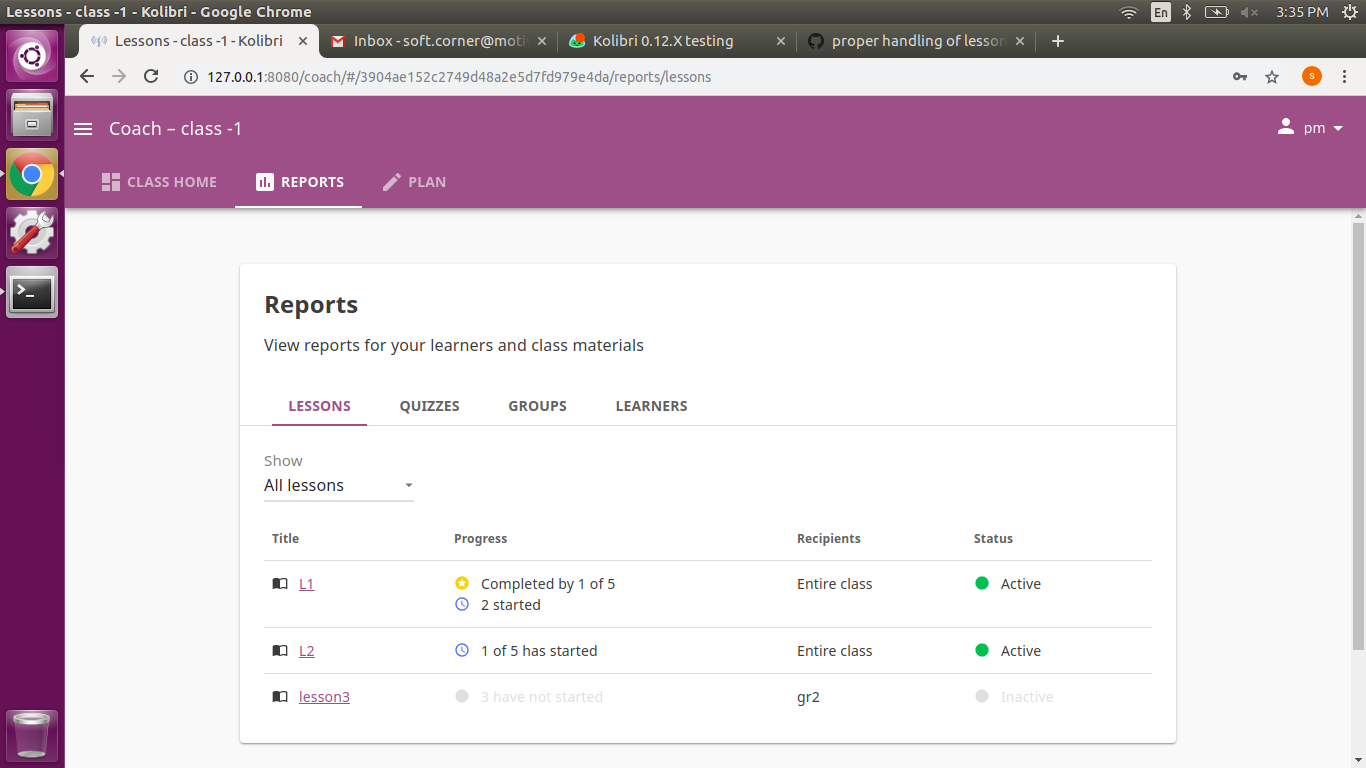Click the 'Title' column header
This screenshot has width=1366, height=768.
[x=286, y=539]
